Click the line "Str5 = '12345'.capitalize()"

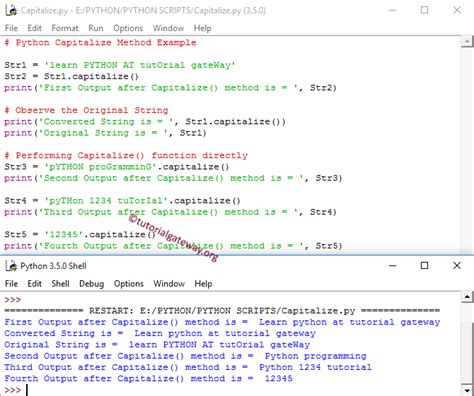point(80,234)
